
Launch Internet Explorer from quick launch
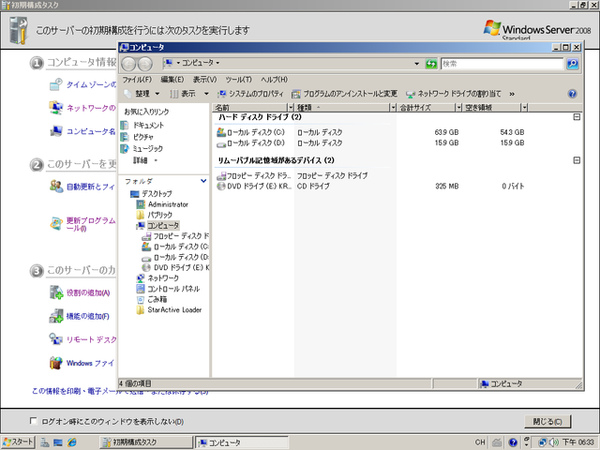[72, 443]
